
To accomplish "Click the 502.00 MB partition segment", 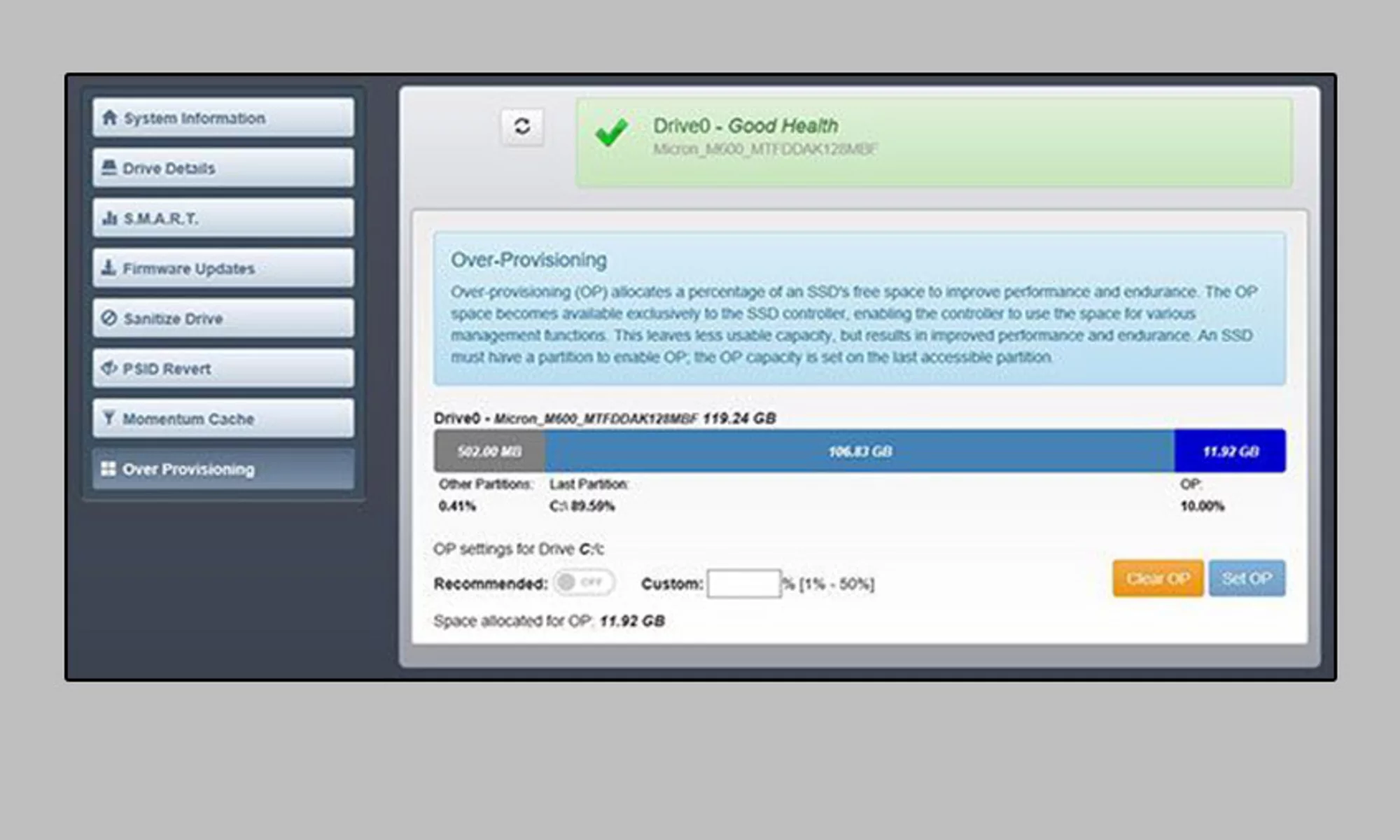I will (490, 450).
